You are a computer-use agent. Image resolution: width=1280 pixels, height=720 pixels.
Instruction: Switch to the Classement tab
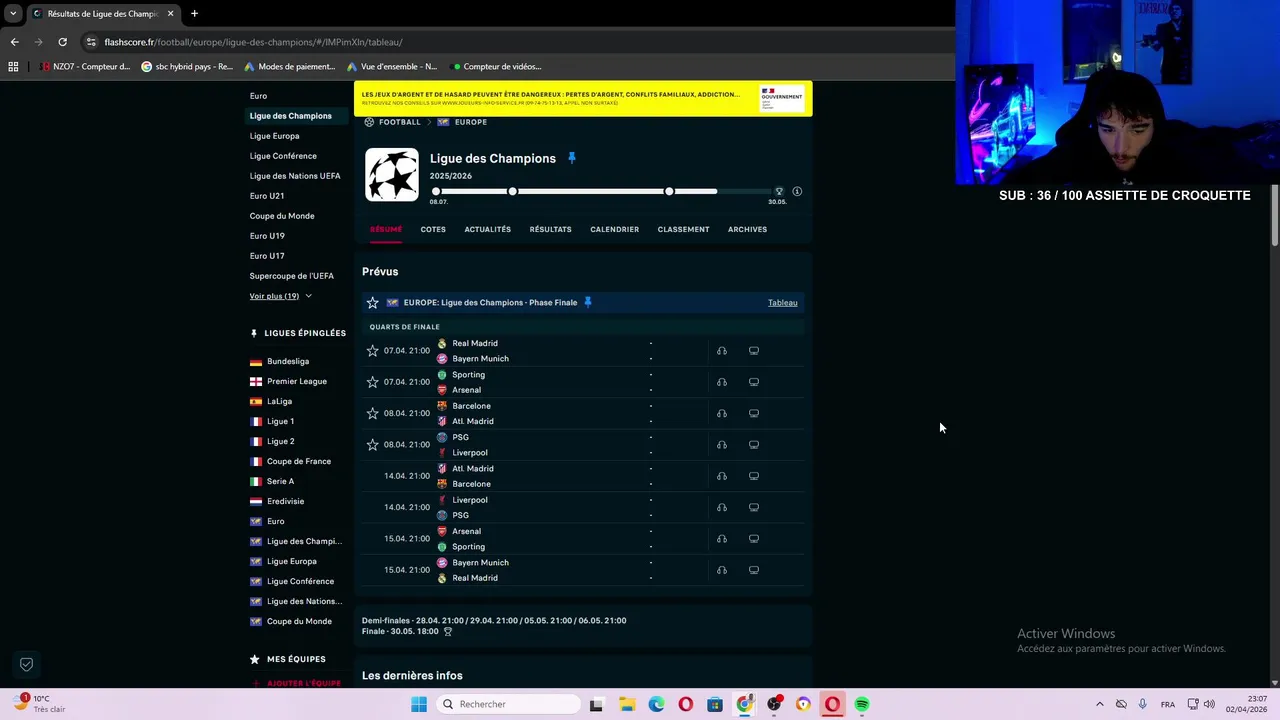[683, 229]
